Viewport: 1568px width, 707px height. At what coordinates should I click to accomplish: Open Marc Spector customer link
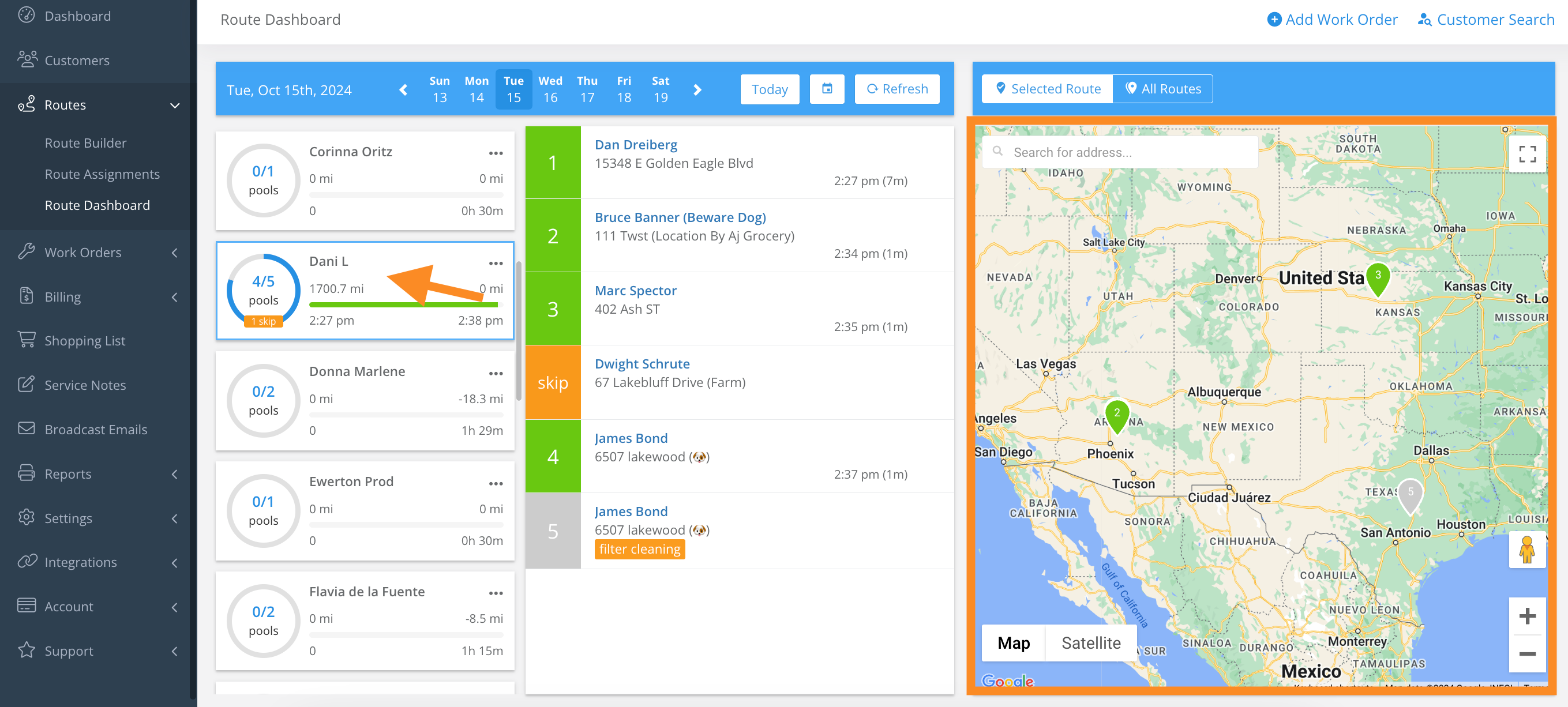tap(635, 290)
